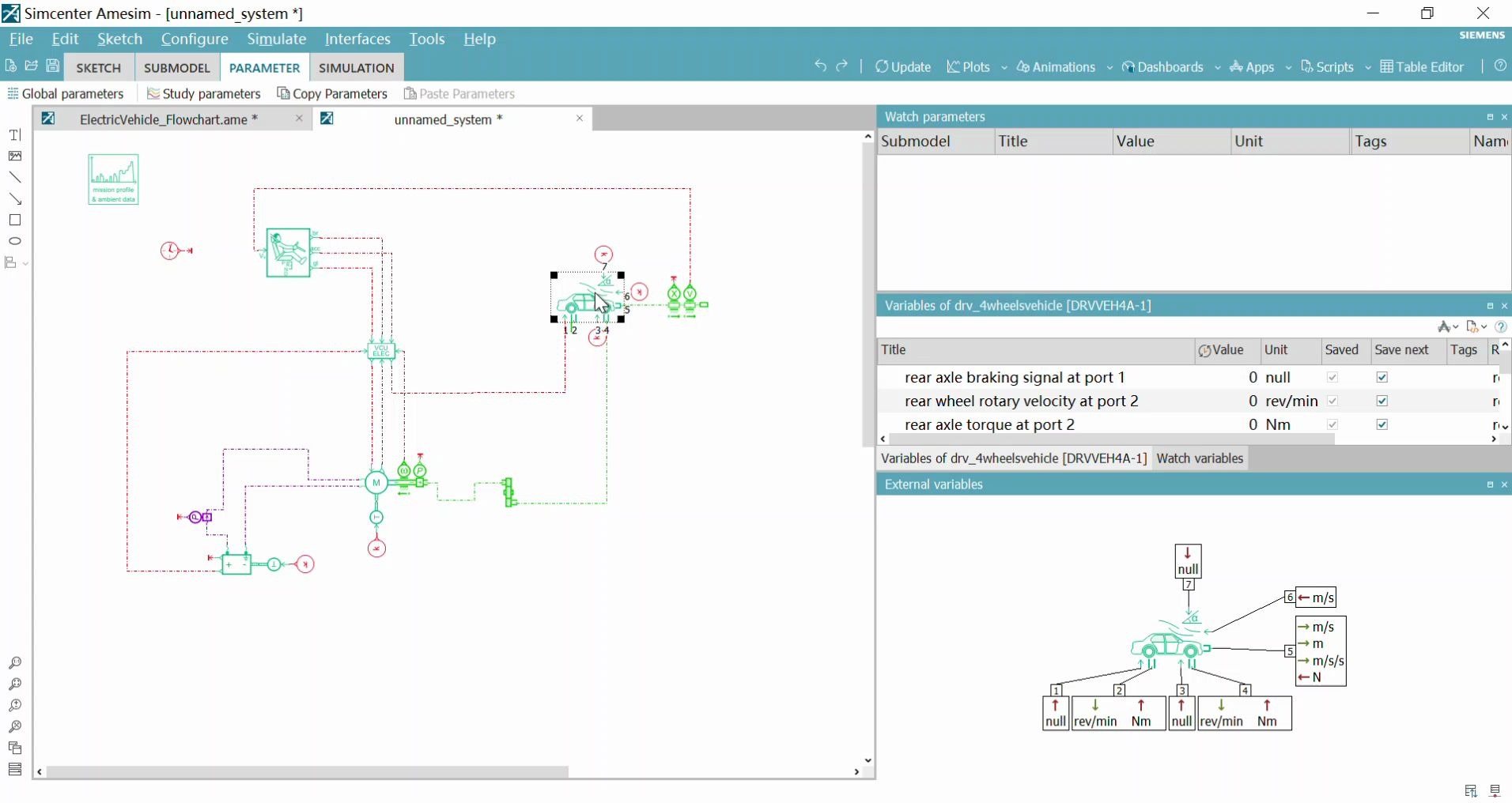
Task: Open the Table Editor
Action: tap(1422, 67)
